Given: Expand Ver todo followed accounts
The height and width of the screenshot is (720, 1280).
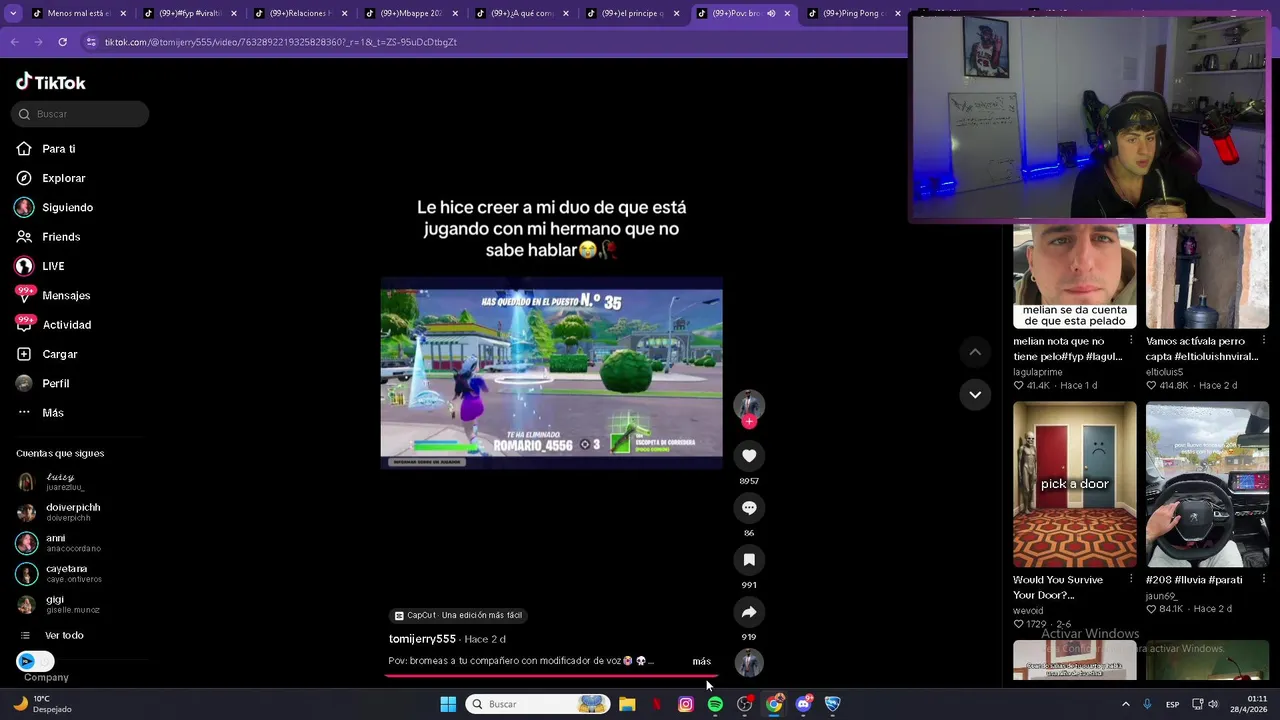Looking at the screenshot, I should coord(52,635).
